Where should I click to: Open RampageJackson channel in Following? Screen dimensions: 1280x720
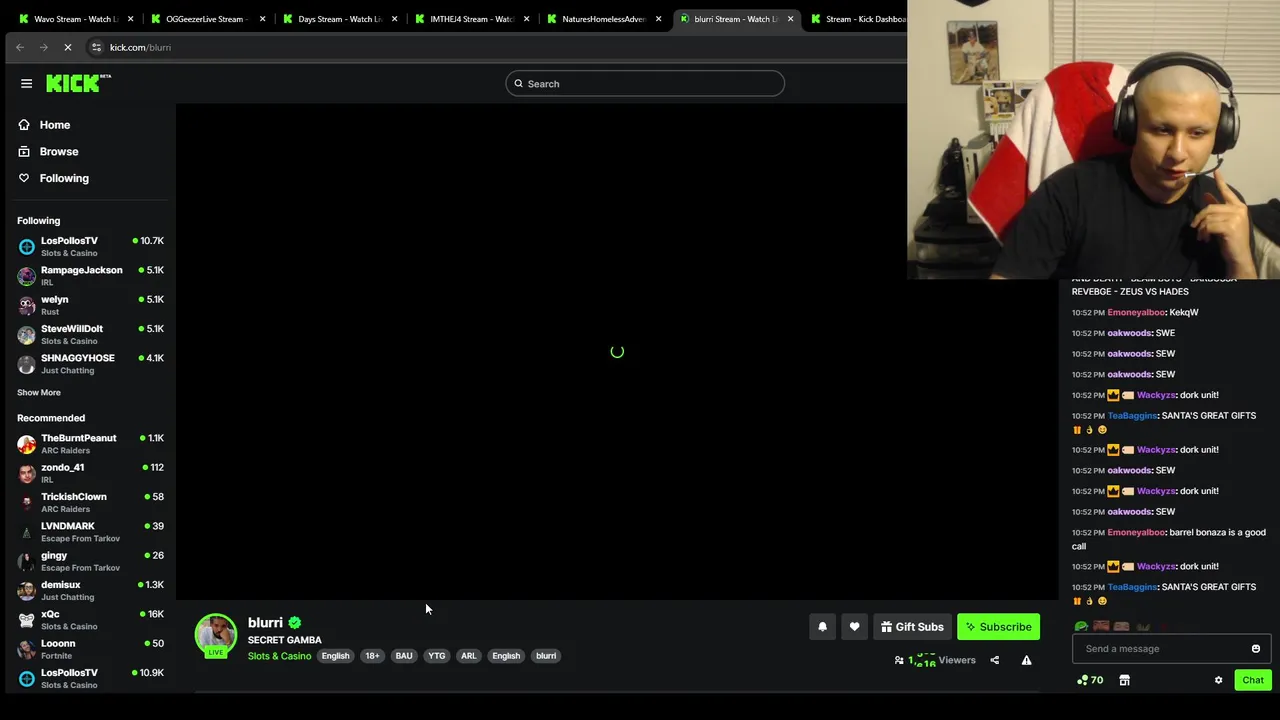[90, 276]
